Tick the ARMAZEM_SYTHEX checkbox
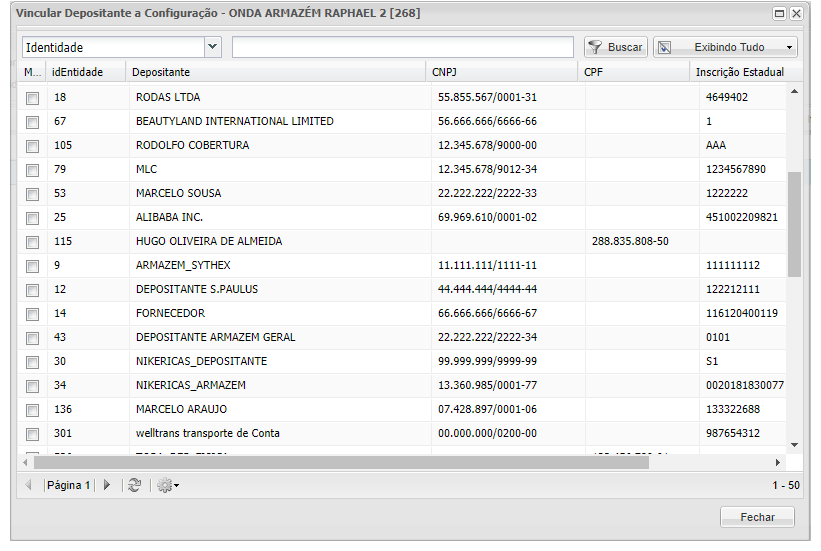Screen dimensions: 821x551 [32, 266]
